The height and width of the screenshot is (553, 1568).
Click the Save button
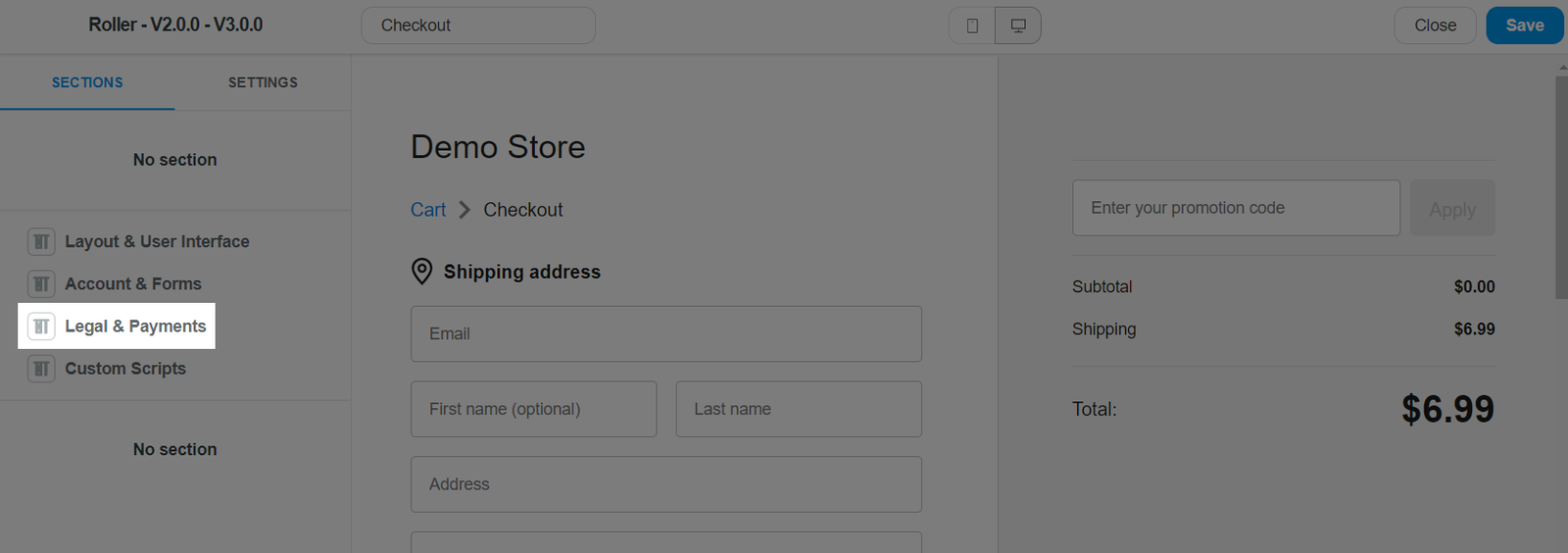tap(1525, 25)
